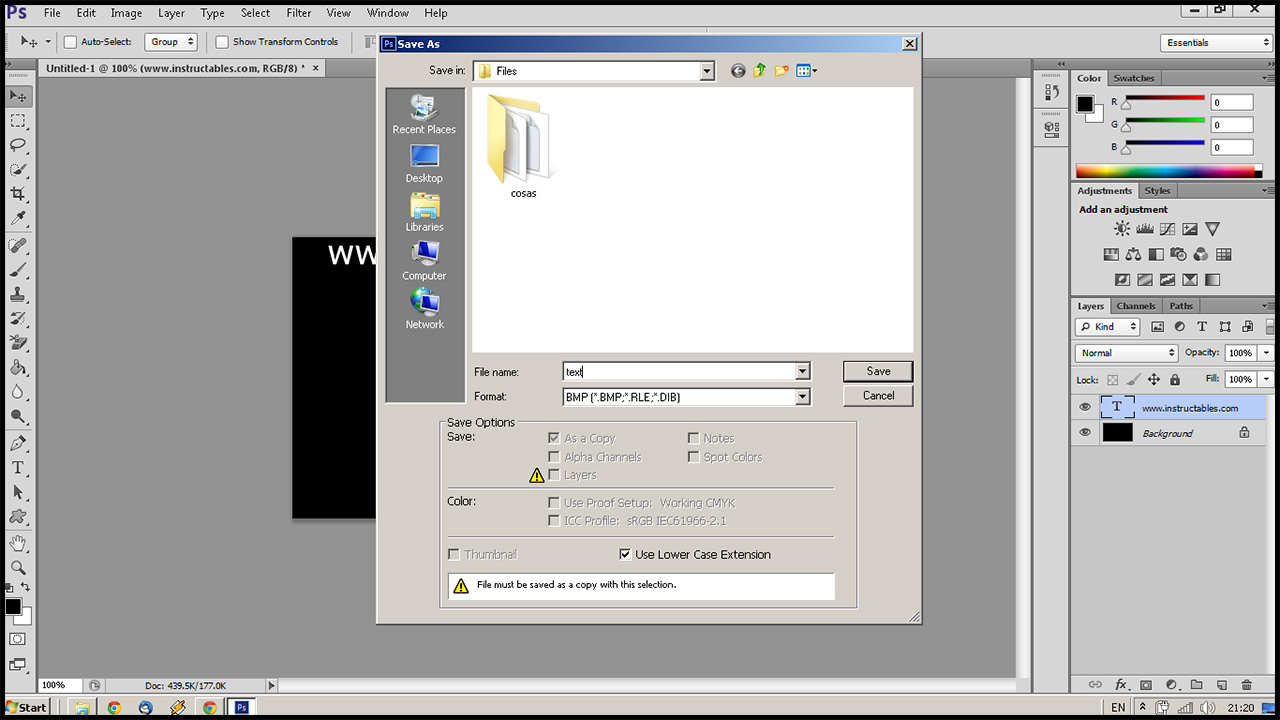Select the Spot Healing Brush tool

click(18, 246)
